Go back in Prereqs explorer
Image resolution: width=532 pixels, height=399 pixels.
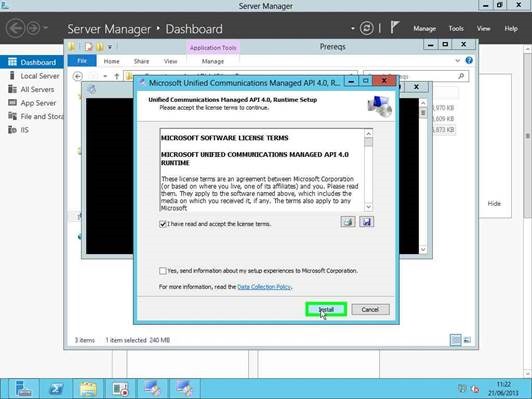[x=77, y=76]
